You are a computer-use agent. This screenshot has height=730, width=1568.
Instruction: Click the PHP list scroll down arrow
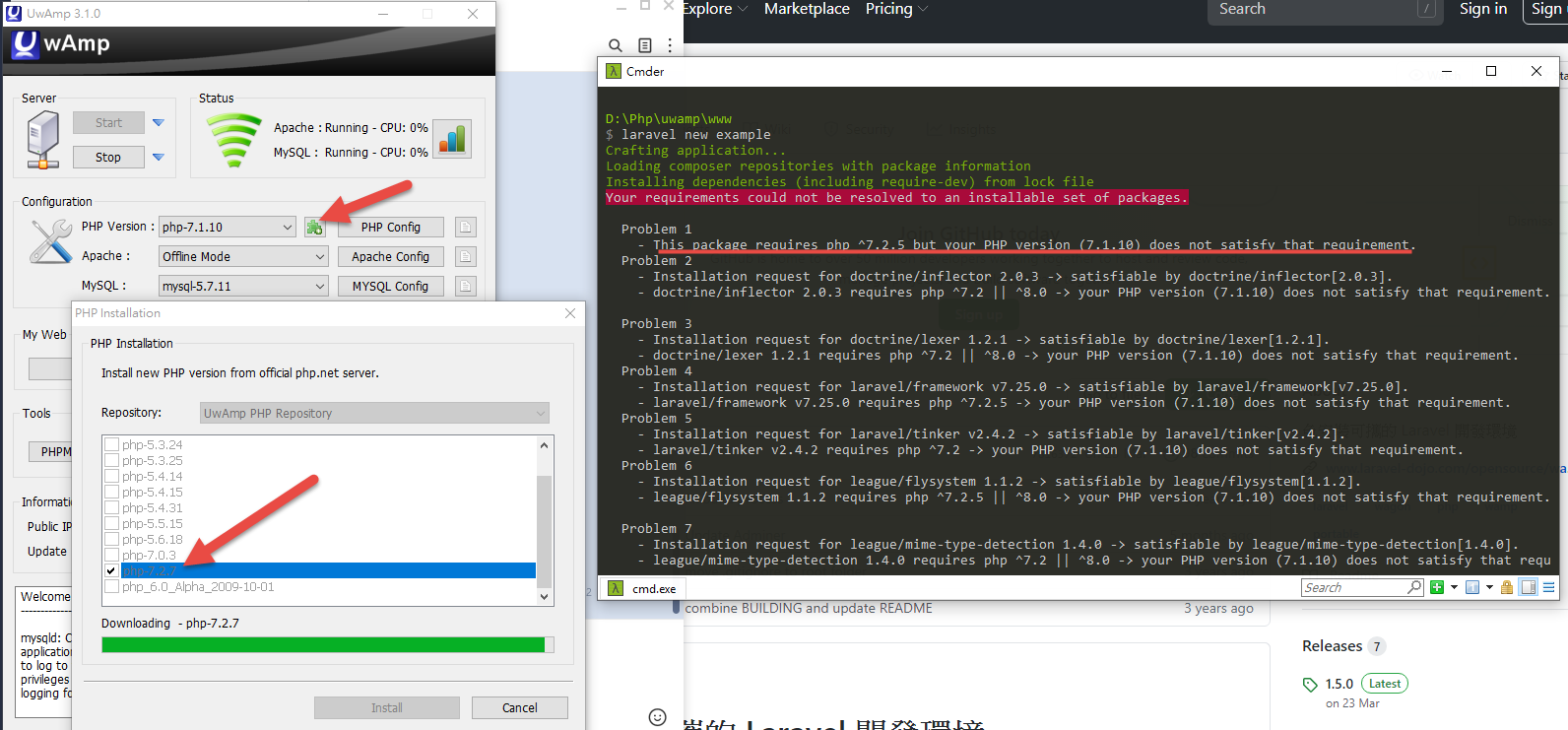[544, 597]
